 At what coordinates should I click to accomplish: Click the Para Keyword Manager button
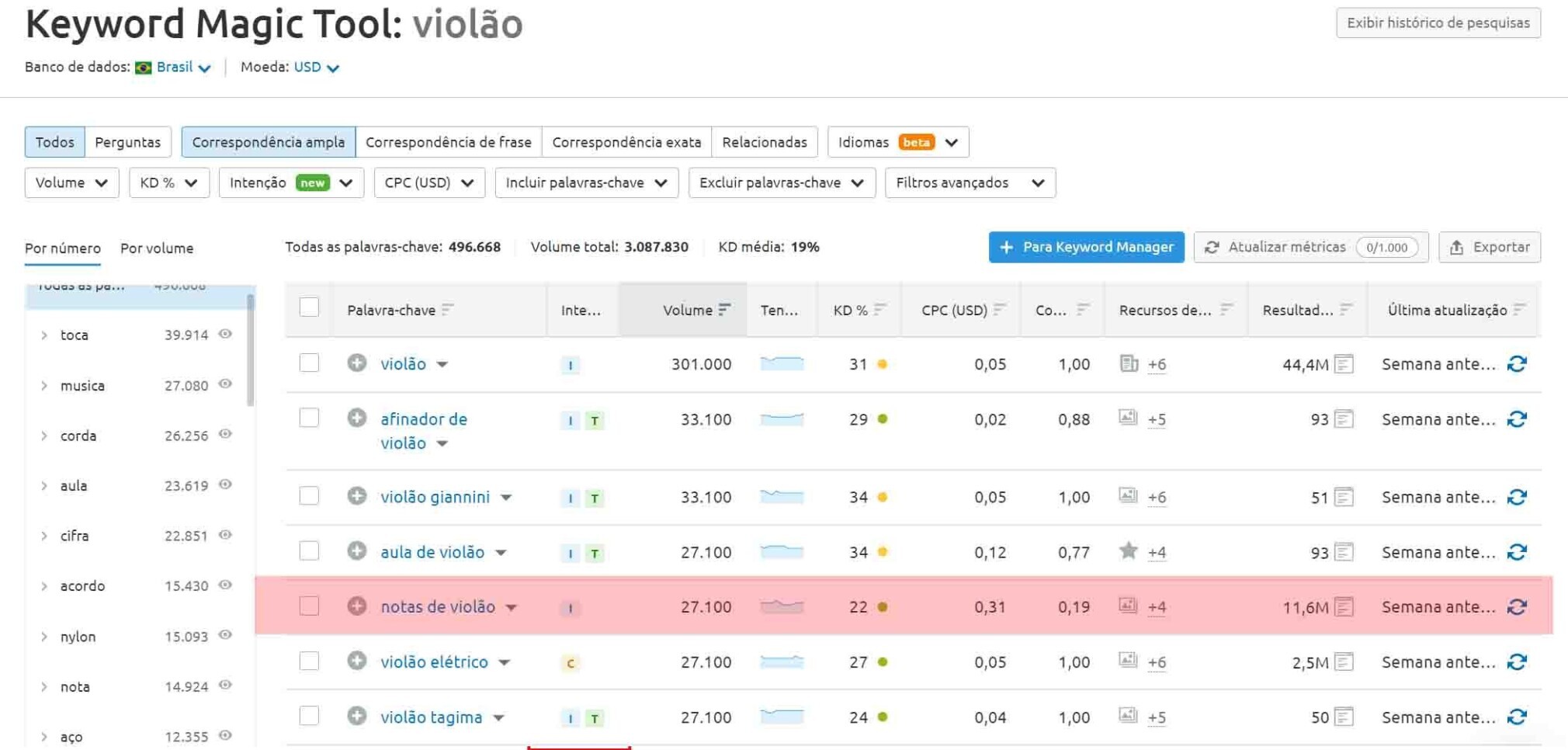1085,247
